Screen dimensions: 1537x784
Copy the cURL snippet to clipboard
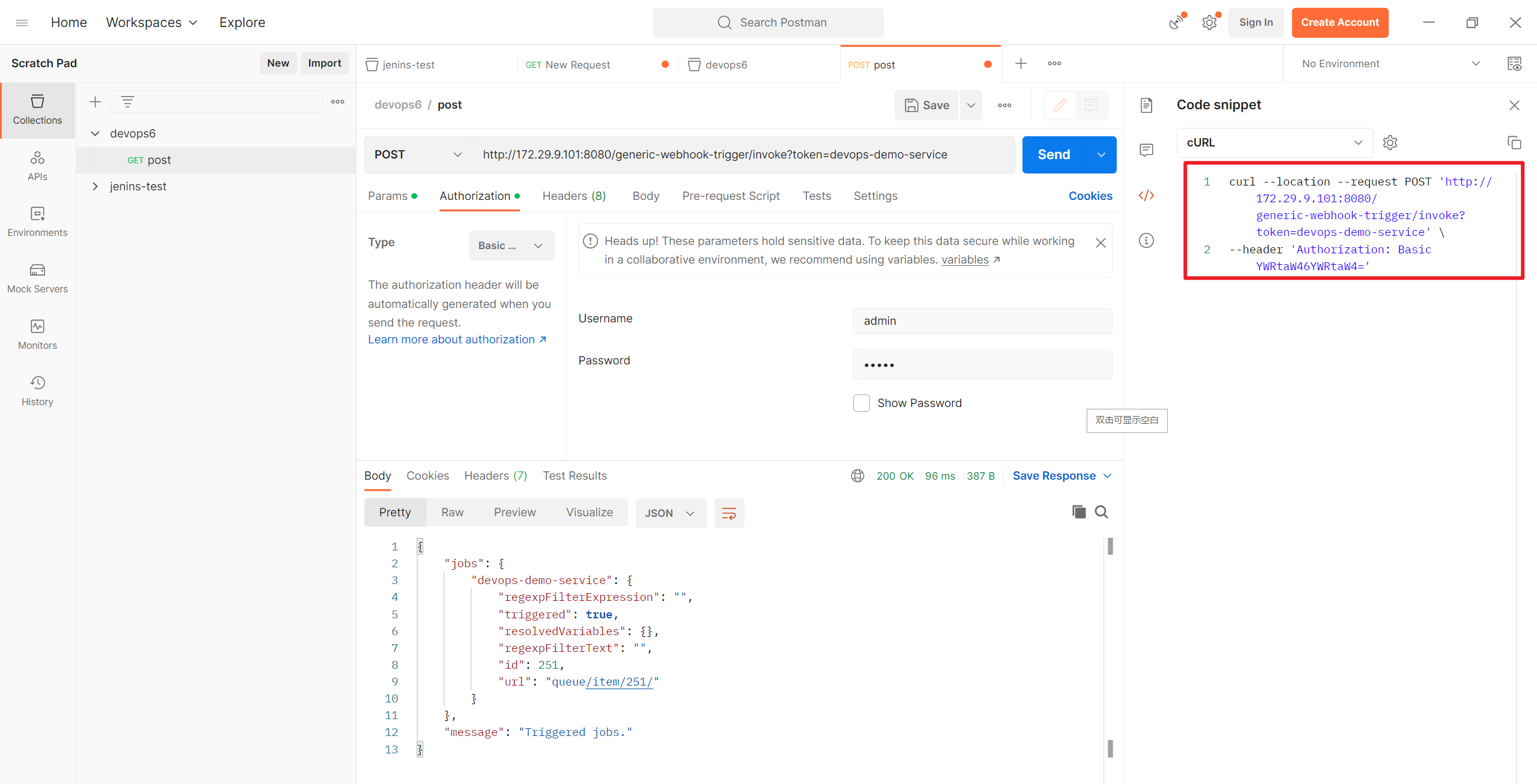click(1514, 143)
